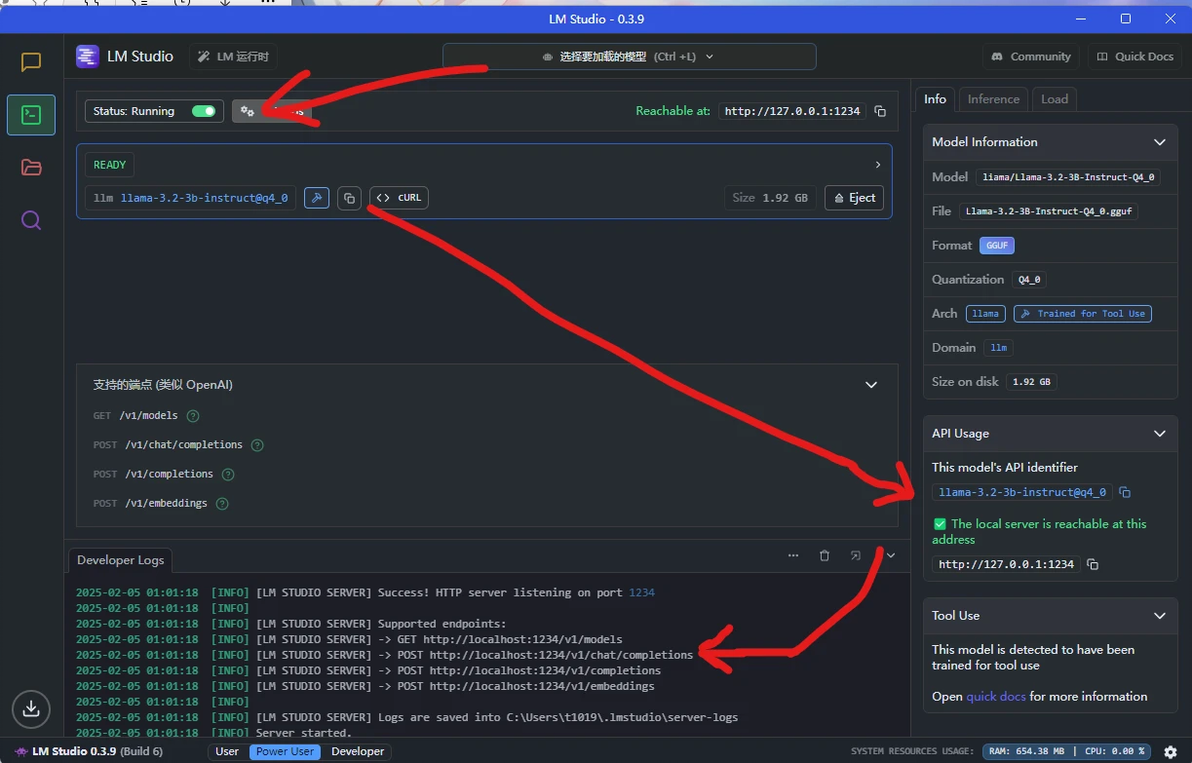Open Quick Docs
This screenshot has width=1192, height=763.
point(1135,56)
